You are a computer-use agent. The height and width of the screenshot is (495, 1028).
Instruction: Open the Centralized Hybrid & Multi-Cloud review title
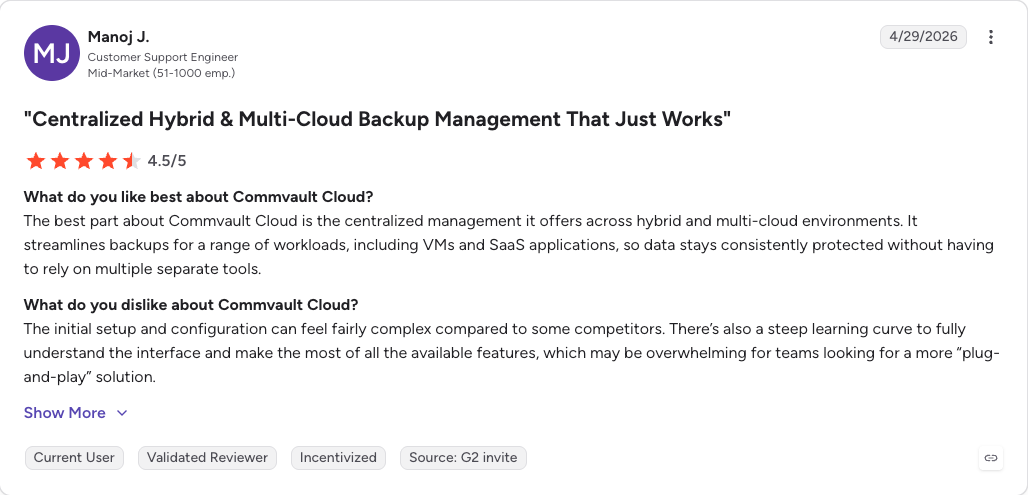tap(378, 119)
